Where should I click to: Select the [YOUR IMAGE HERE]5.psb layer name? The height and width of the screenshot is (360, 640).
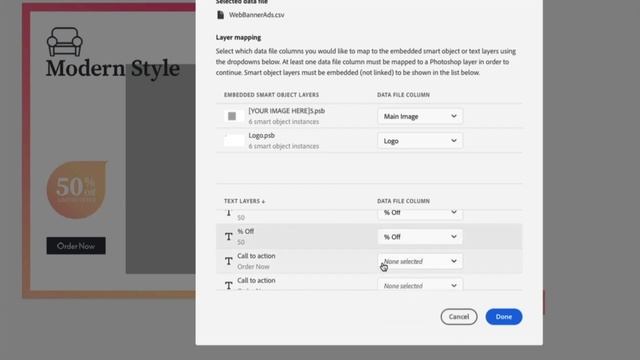(287, 111)
